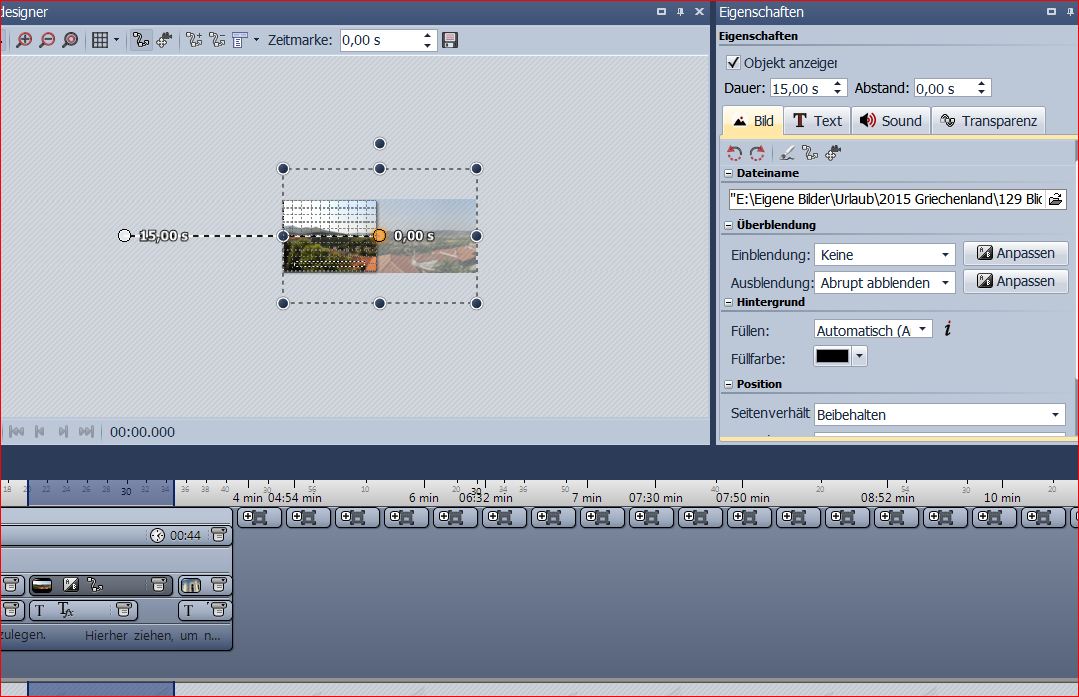This screenshot has width=1079, height=697.
Task: Toggle motion path editing mode in toolbar
Action: point(141,40)
